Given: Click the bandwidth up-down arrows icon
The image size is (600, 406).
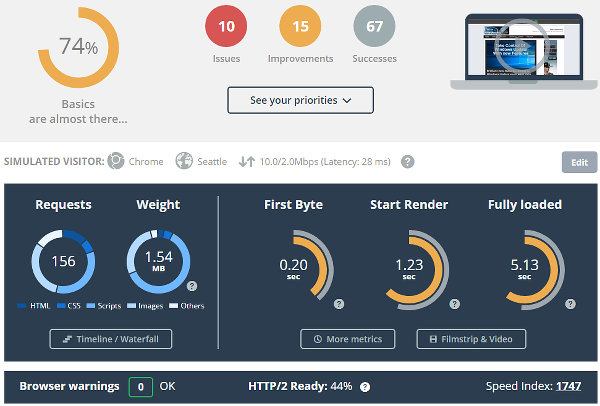Looking at the screenshot, I should coord(247,161).
